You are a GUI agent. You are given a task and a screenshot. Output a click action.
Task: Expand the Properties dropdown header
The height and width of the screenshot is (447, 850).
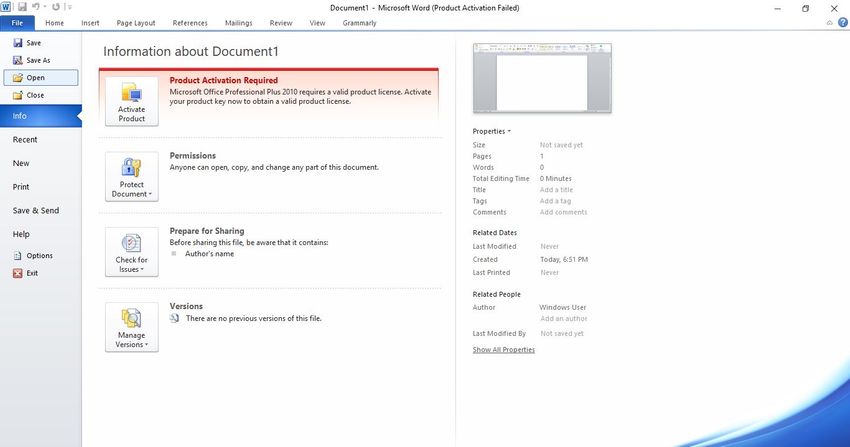[x=491, y=131]
